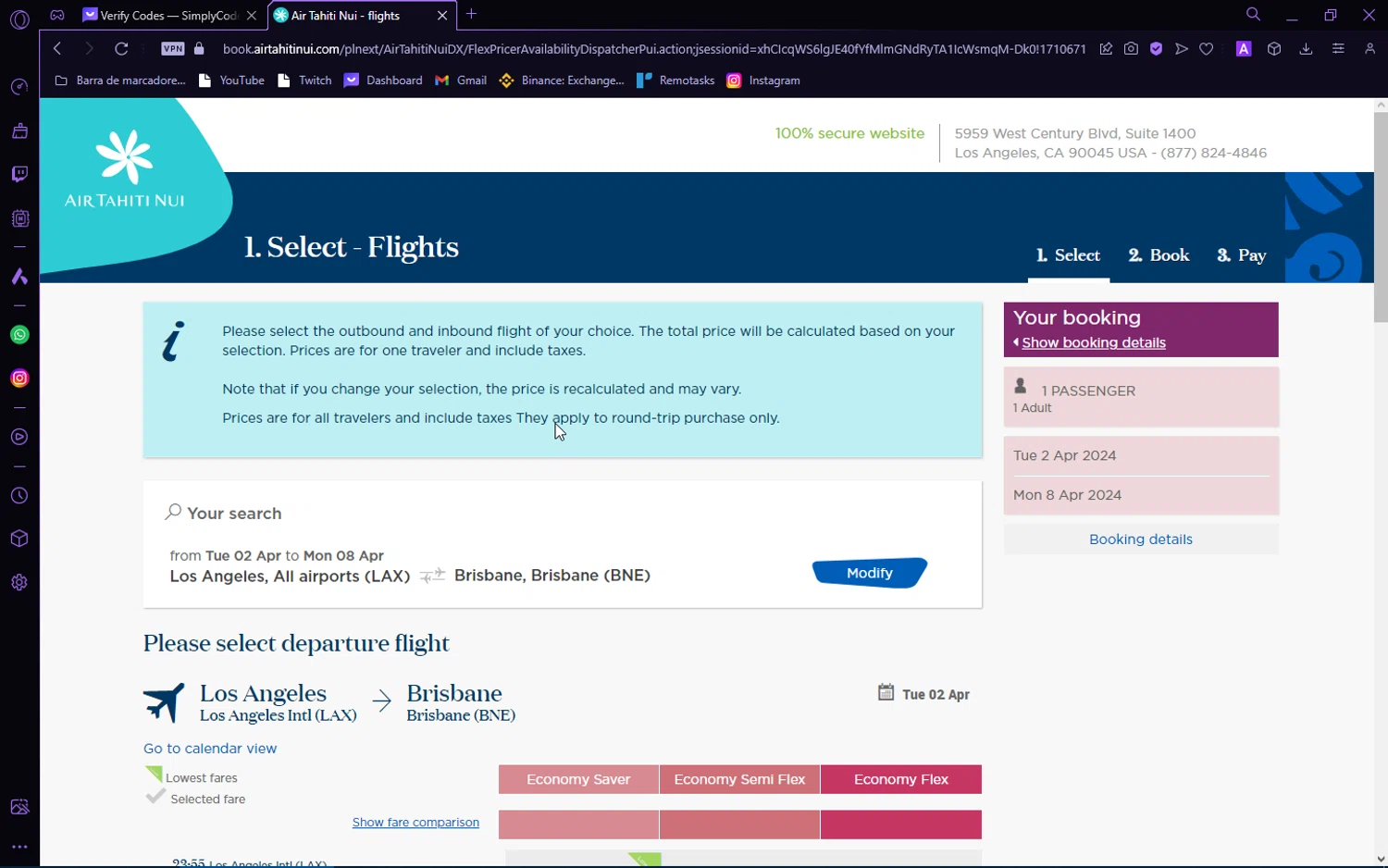Open WhatsApp messenger in sidebar
1388x868 pixels.
[19, 335]
